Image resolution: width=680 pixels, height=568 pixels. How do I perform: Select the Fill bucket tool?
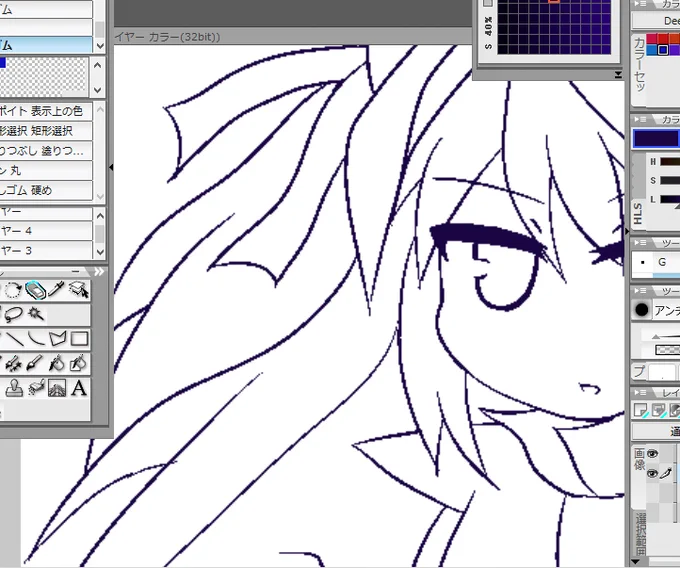click(x=57, y=363)
